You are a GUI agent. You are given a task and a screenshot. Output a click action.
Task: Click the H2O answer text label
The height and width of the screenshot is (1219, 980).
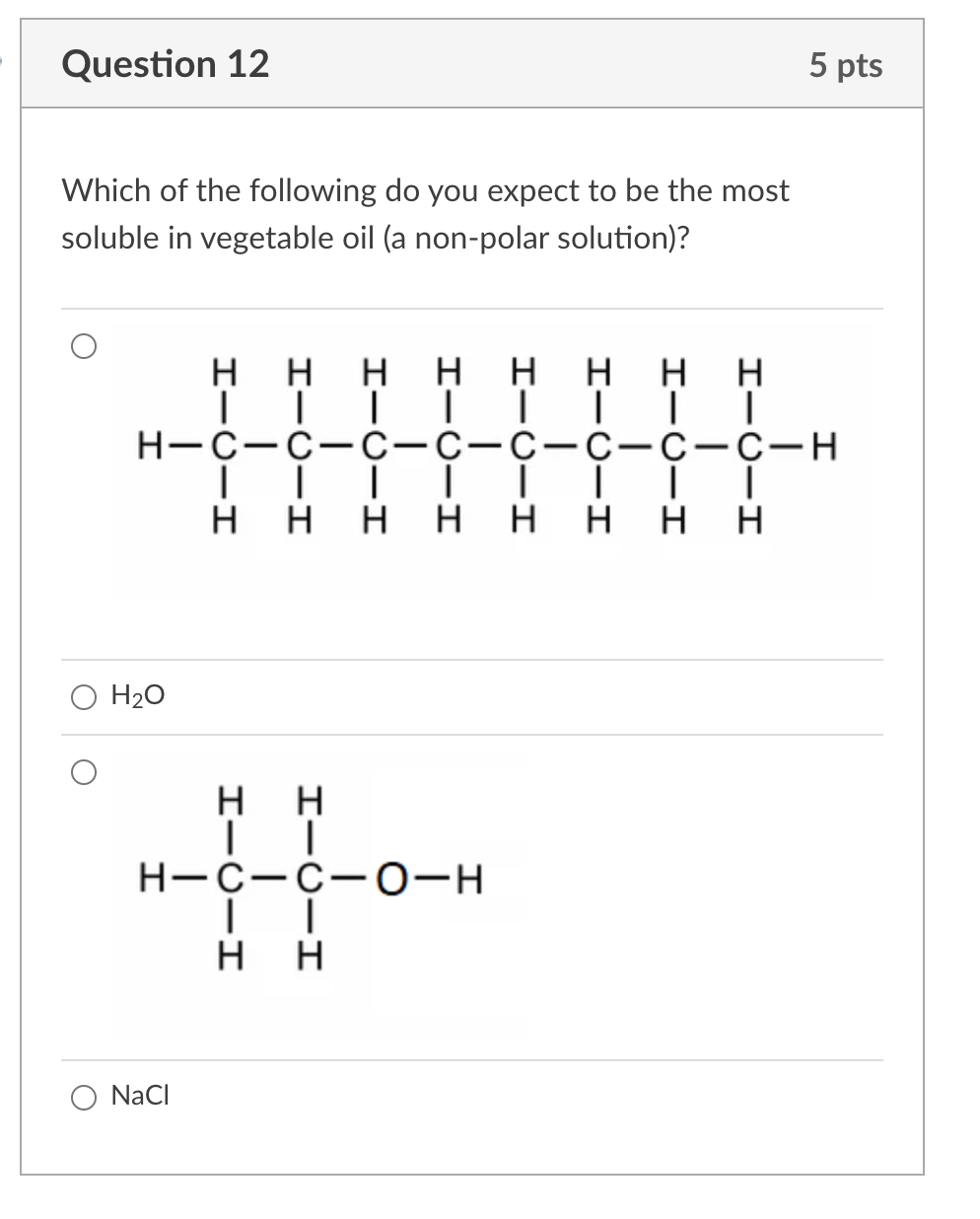pyautogui.click(x=137, y=695)
